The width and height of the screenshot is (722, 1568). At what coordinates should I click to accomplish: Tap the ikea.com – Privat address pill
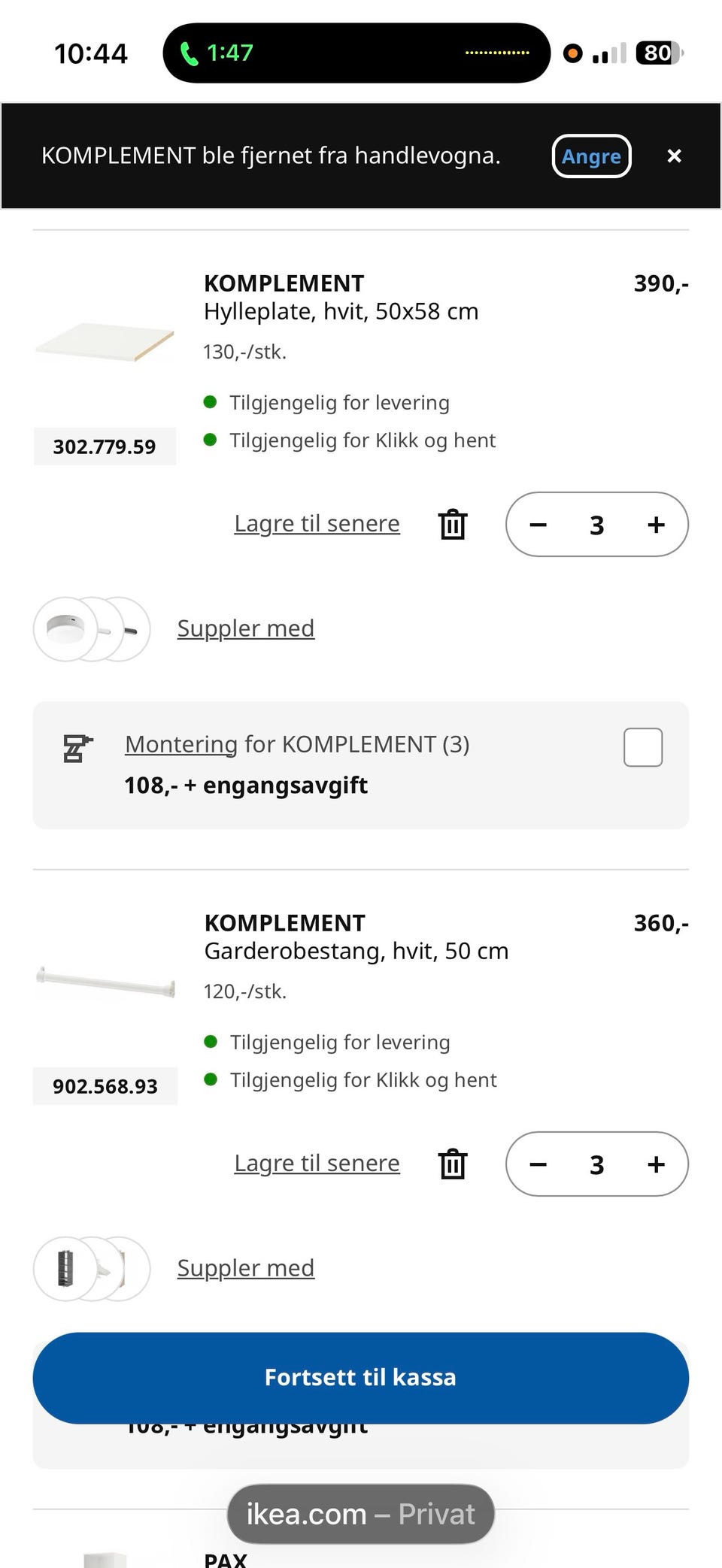coord(361,1514)
